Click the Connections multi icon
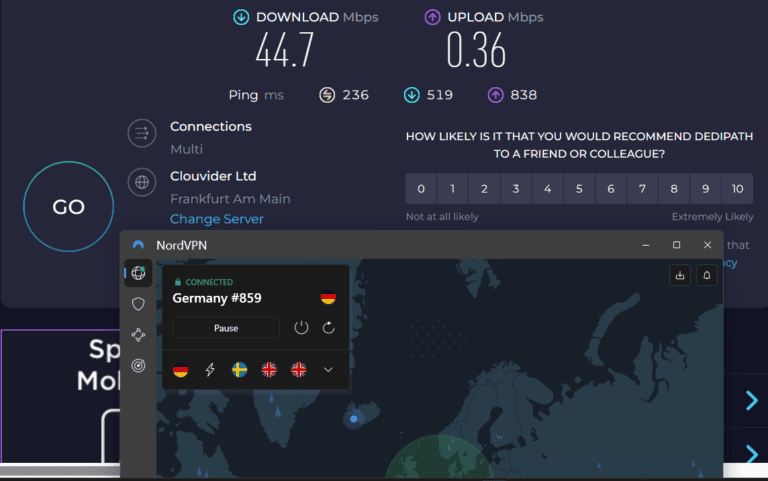 click(x=142, y=133)
